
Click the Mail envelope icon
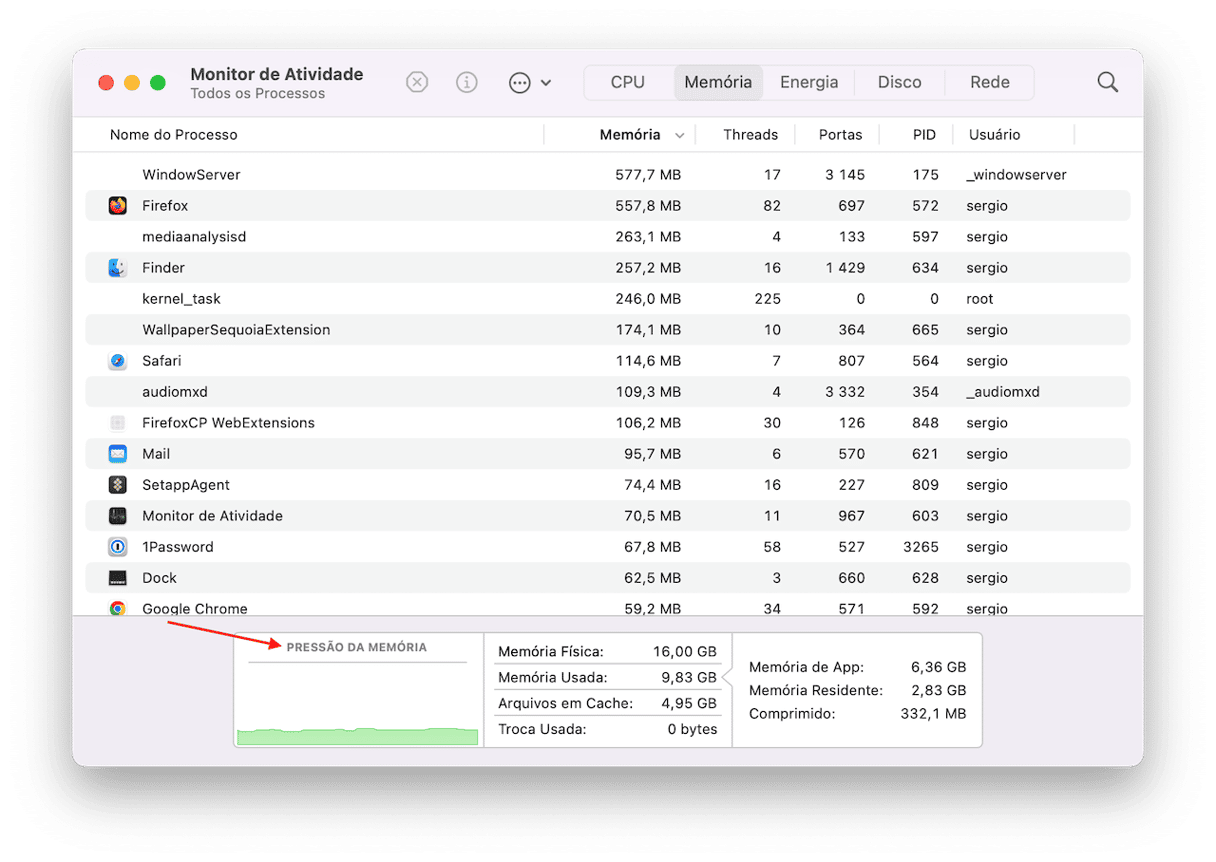tap(118, 454)
